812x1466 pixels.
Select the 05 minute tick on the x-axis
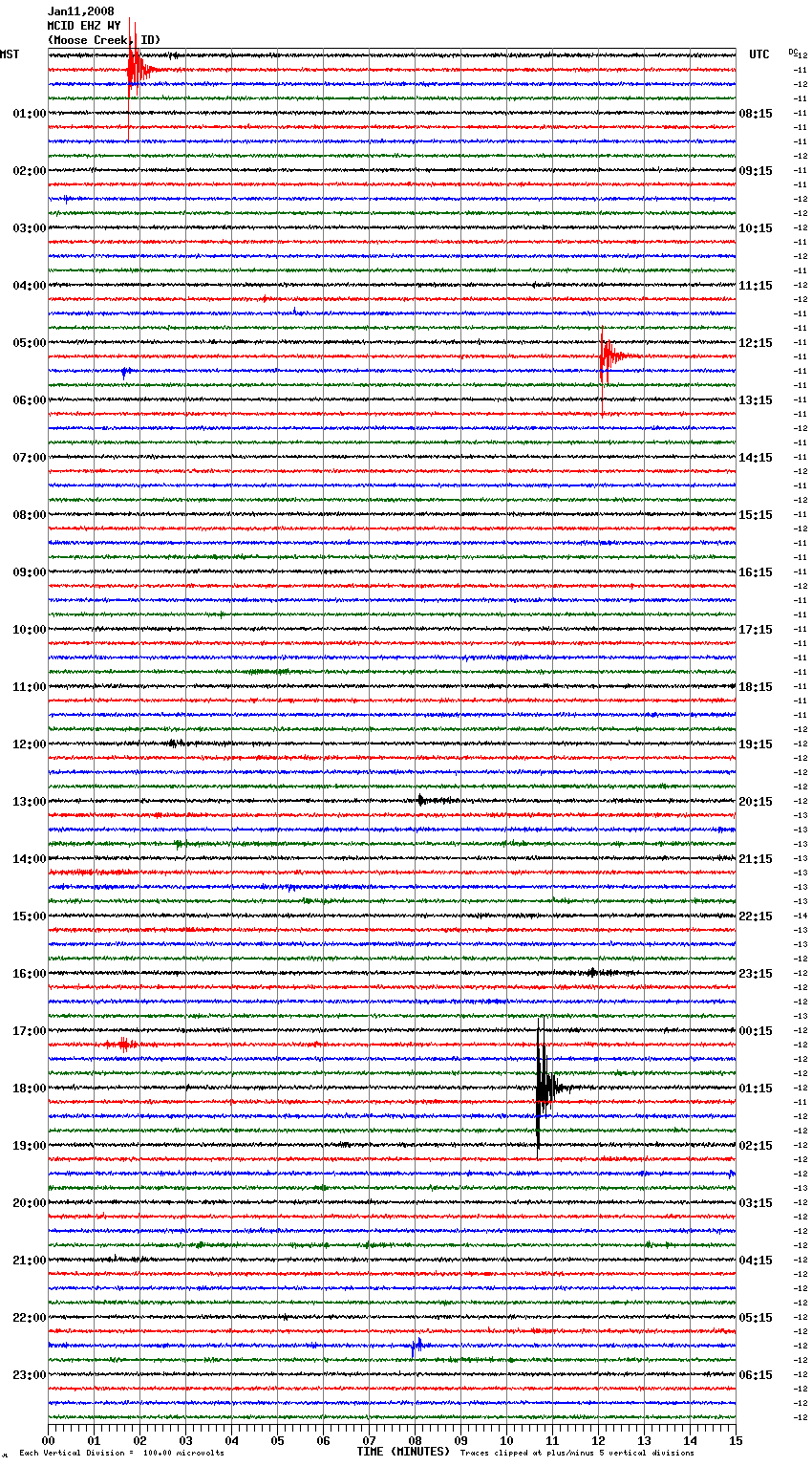click(x=277, y=1440)
